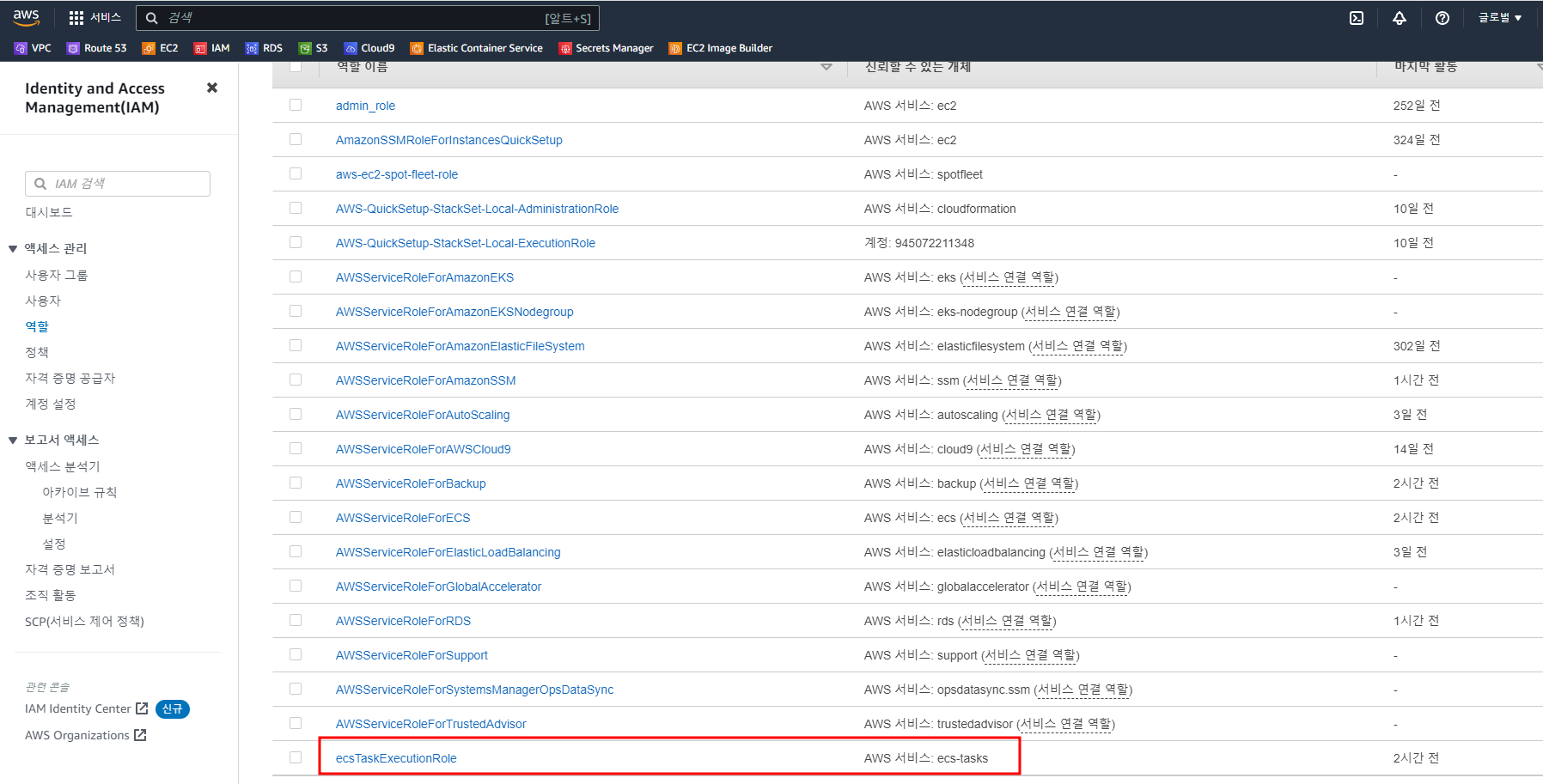Image resolution: width=1543 pixels, height=784 pixels.
Task: Open AWS-QuickSetup-StackSet-Local-ExecutionRole link
Action: [466, 243]
